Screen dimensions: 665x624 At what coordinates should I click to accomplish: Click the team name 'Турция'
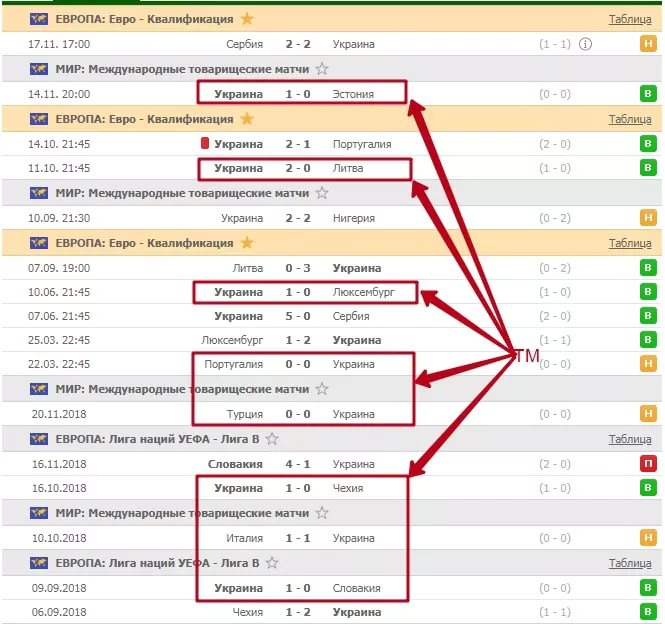coord(245,414)
